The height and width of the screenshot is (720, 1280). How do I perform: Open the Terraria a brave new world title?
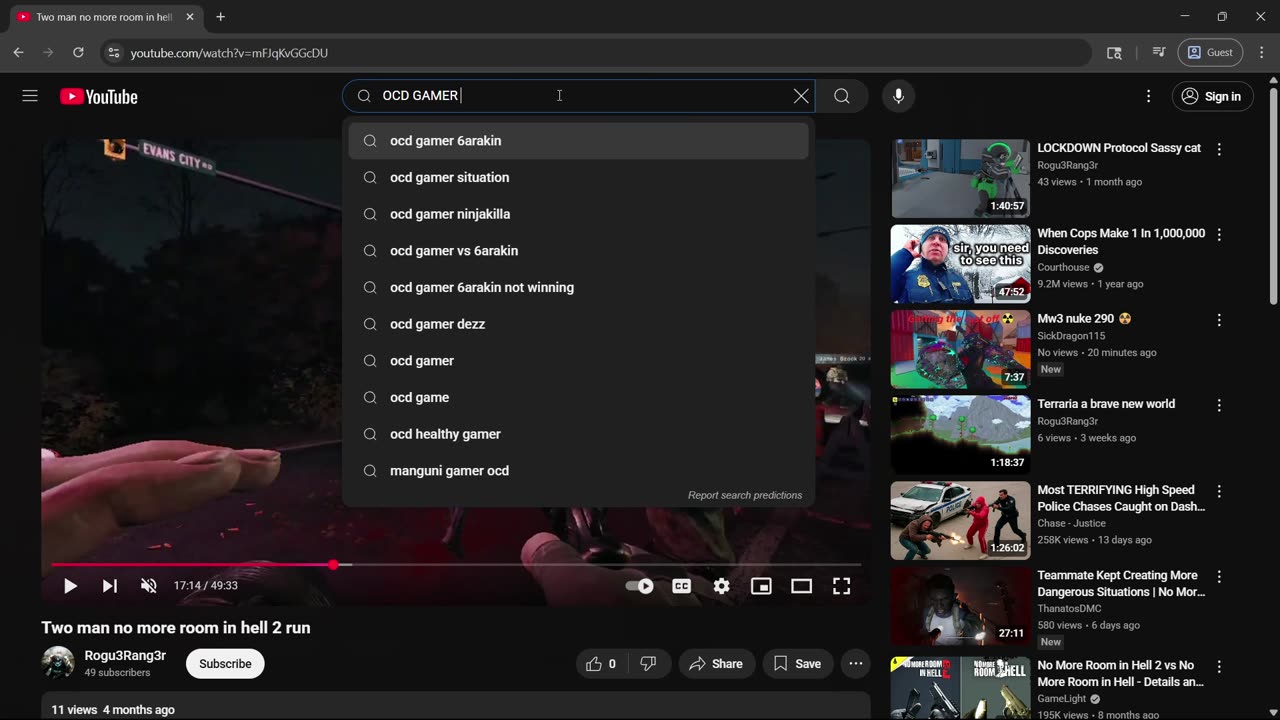(1106, 404)
